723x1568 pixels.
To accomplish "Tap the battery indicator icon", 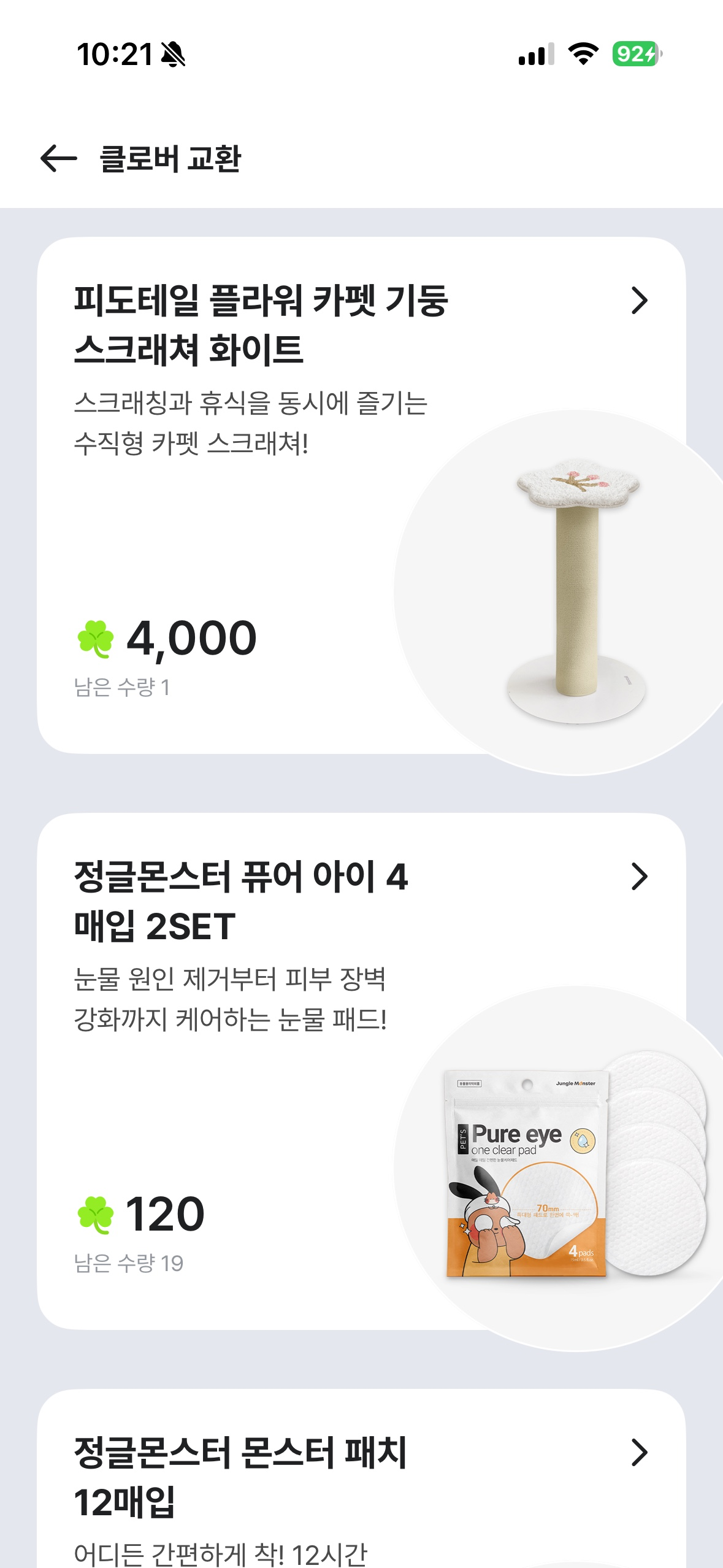I will click(637, 54).
